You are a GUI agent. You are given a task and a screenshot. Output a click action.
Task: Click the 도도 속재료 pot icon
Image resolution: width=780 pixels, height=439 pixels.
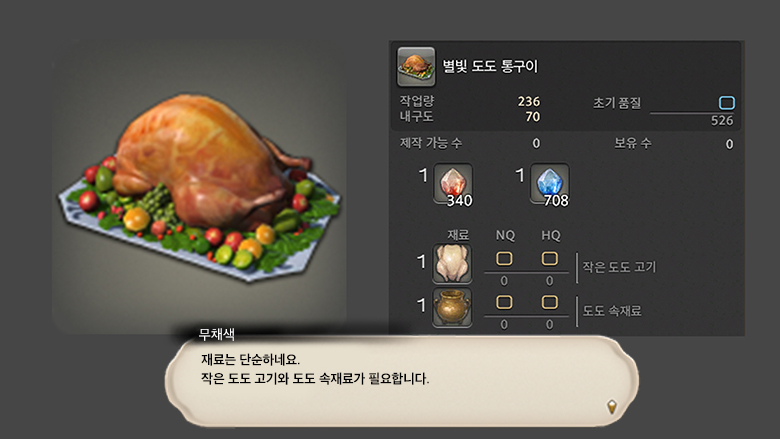pyautogui.click(x=452, y=307)
